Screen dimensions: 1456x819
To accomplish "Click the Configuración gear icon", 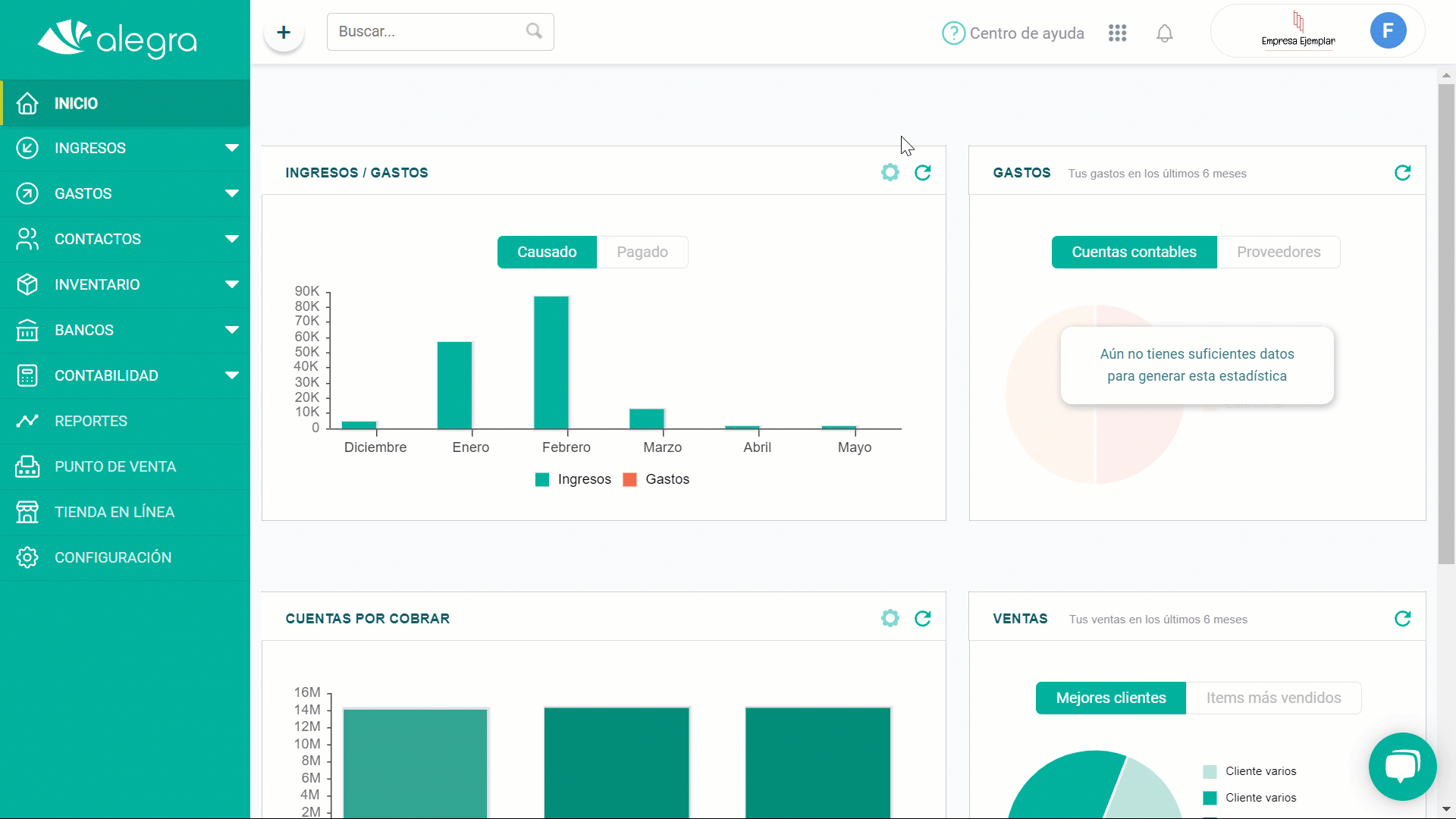I will (27, 557).
